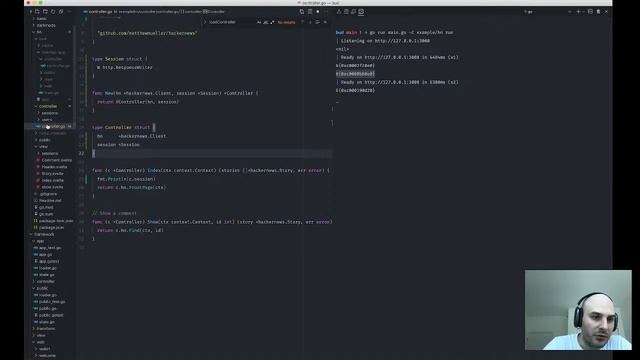The height and width of the screenshot is (360, 640).
Task: Create a new folder in Explorer
Action: (45, 11)
